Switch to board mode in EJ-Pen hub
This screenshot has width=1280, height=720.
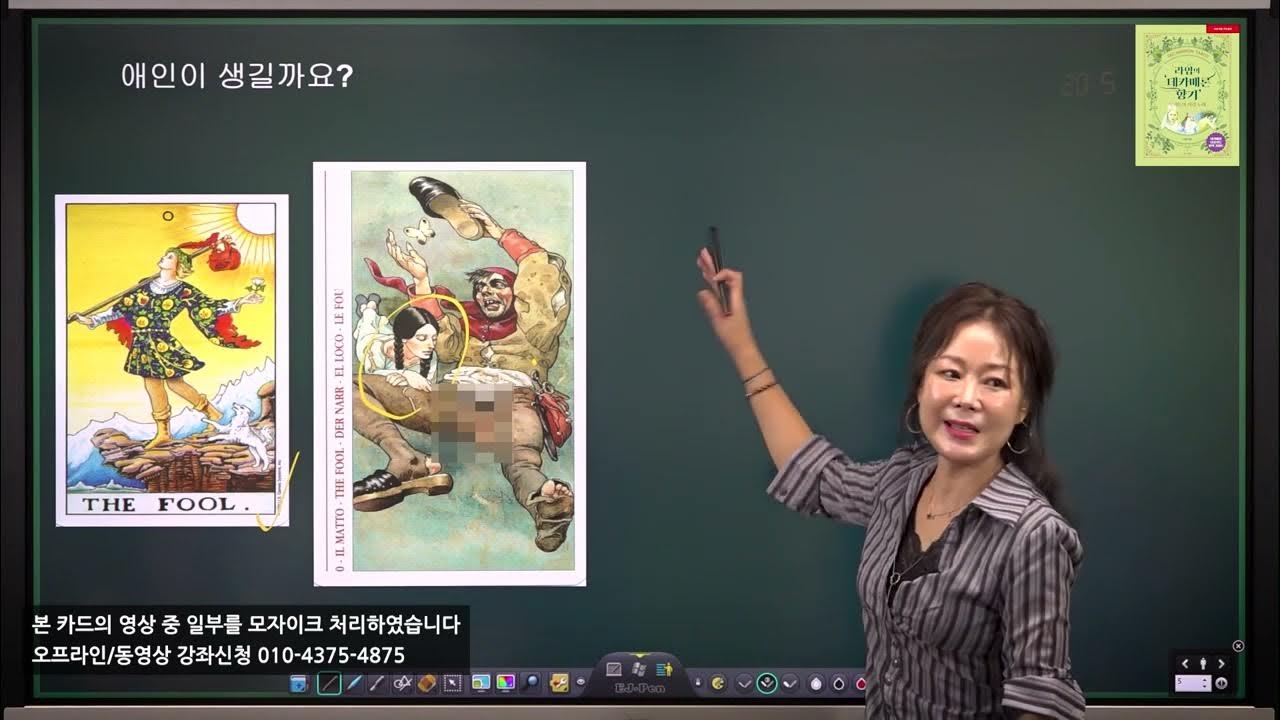[614, 669]
